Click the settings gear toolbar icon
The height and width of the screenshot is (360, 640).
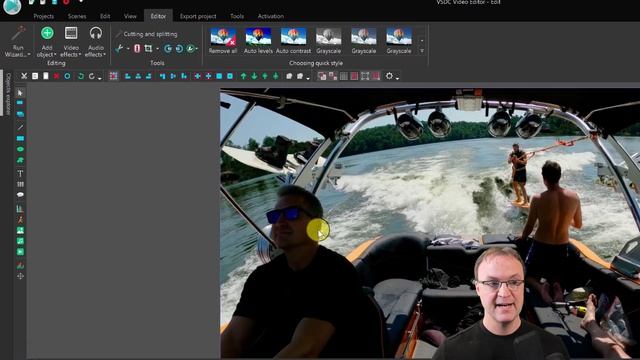pos(389,76)
